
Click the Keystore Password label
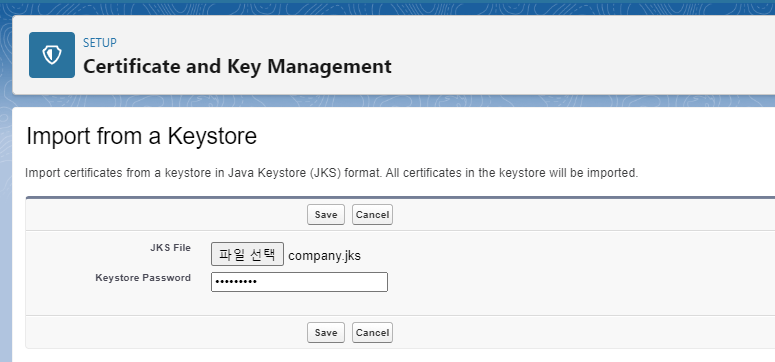(143, 278)
